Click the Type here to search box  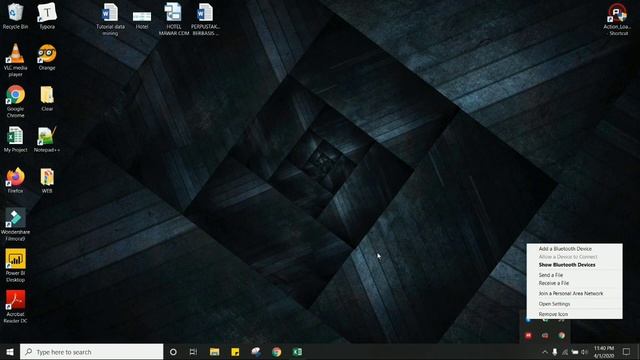point(91,352)
